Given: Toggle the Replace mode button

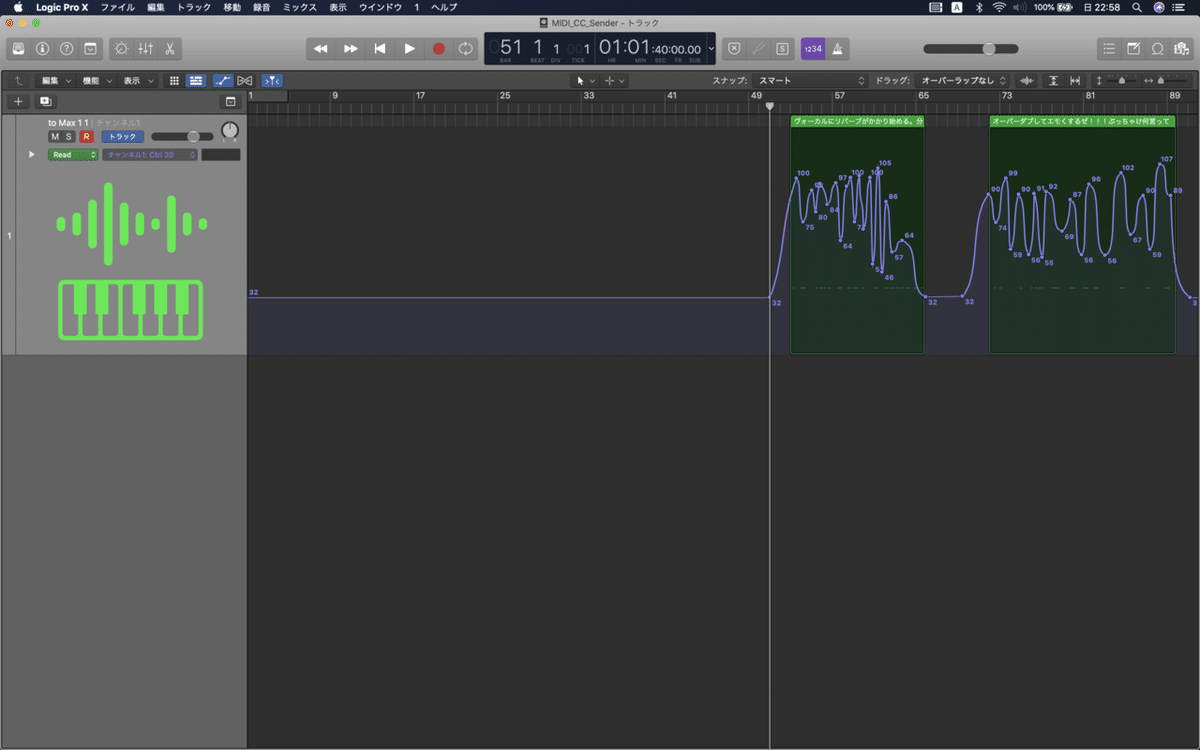Looking at the screenshot, I should click(734, 48).
